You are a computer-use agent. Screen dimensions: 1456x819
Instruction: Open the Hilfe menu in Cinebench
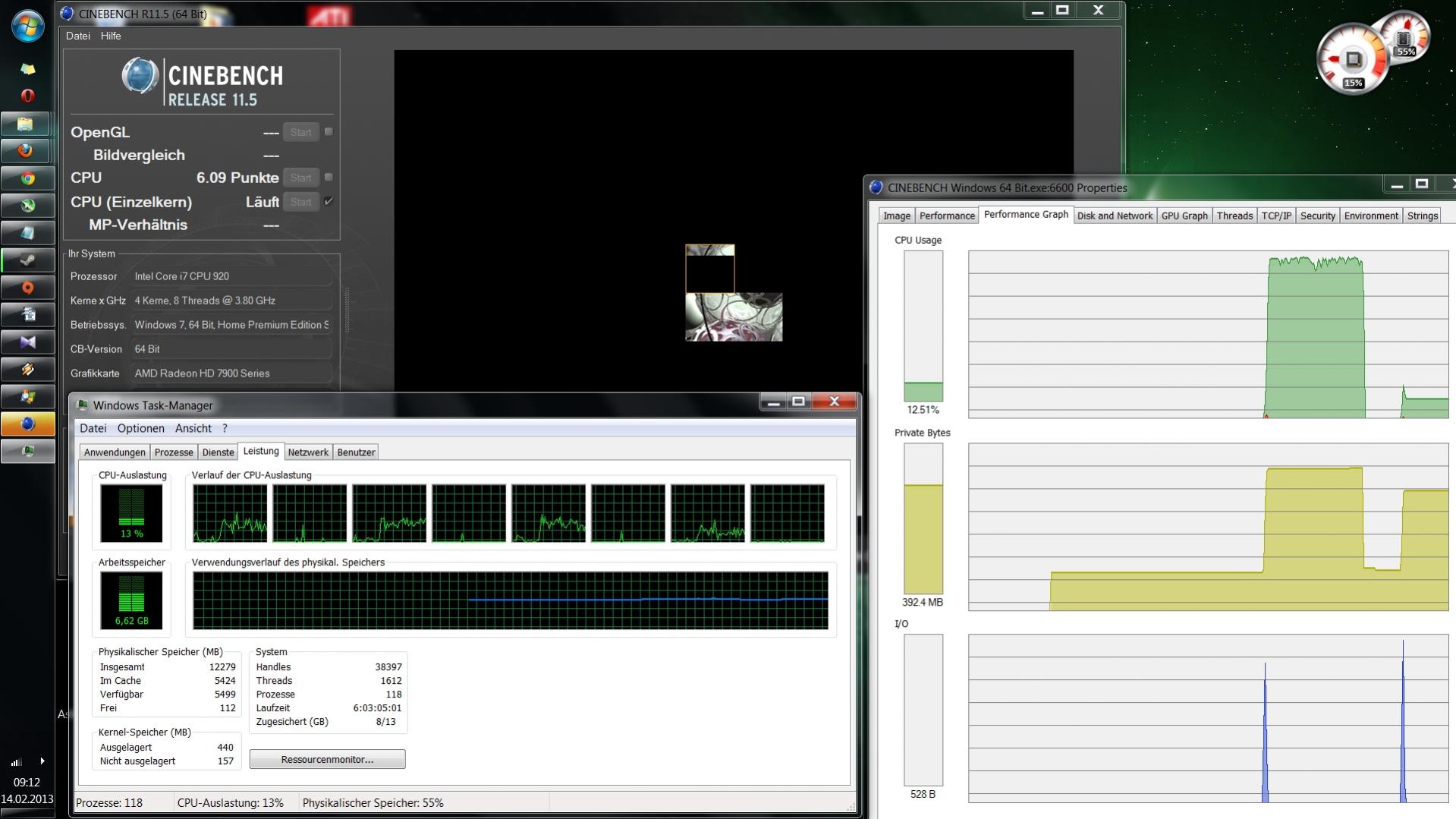(111, 36)
